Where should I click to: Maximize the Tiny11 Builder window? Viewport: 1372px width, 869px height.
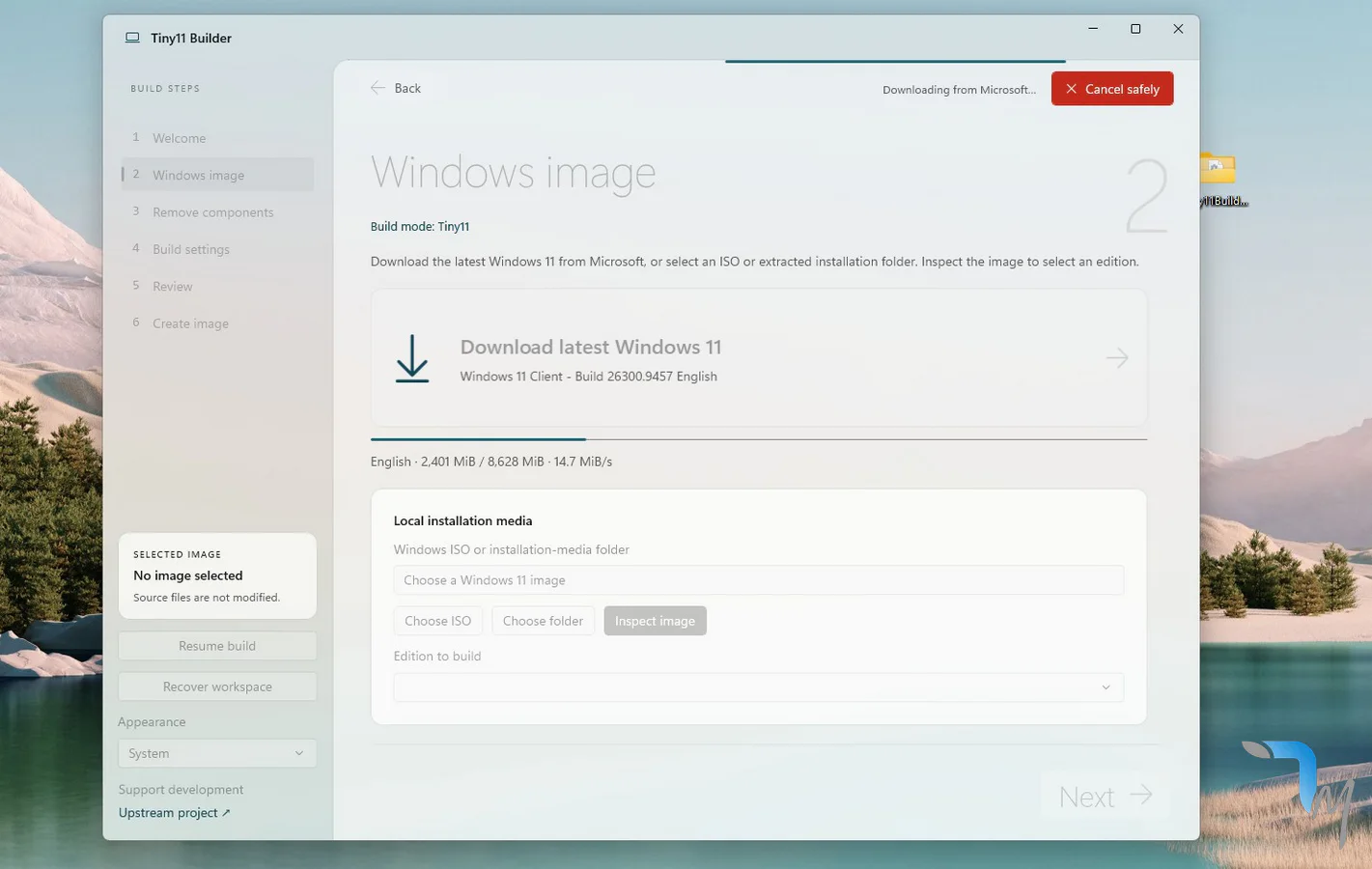click(x=1135, y=29)
